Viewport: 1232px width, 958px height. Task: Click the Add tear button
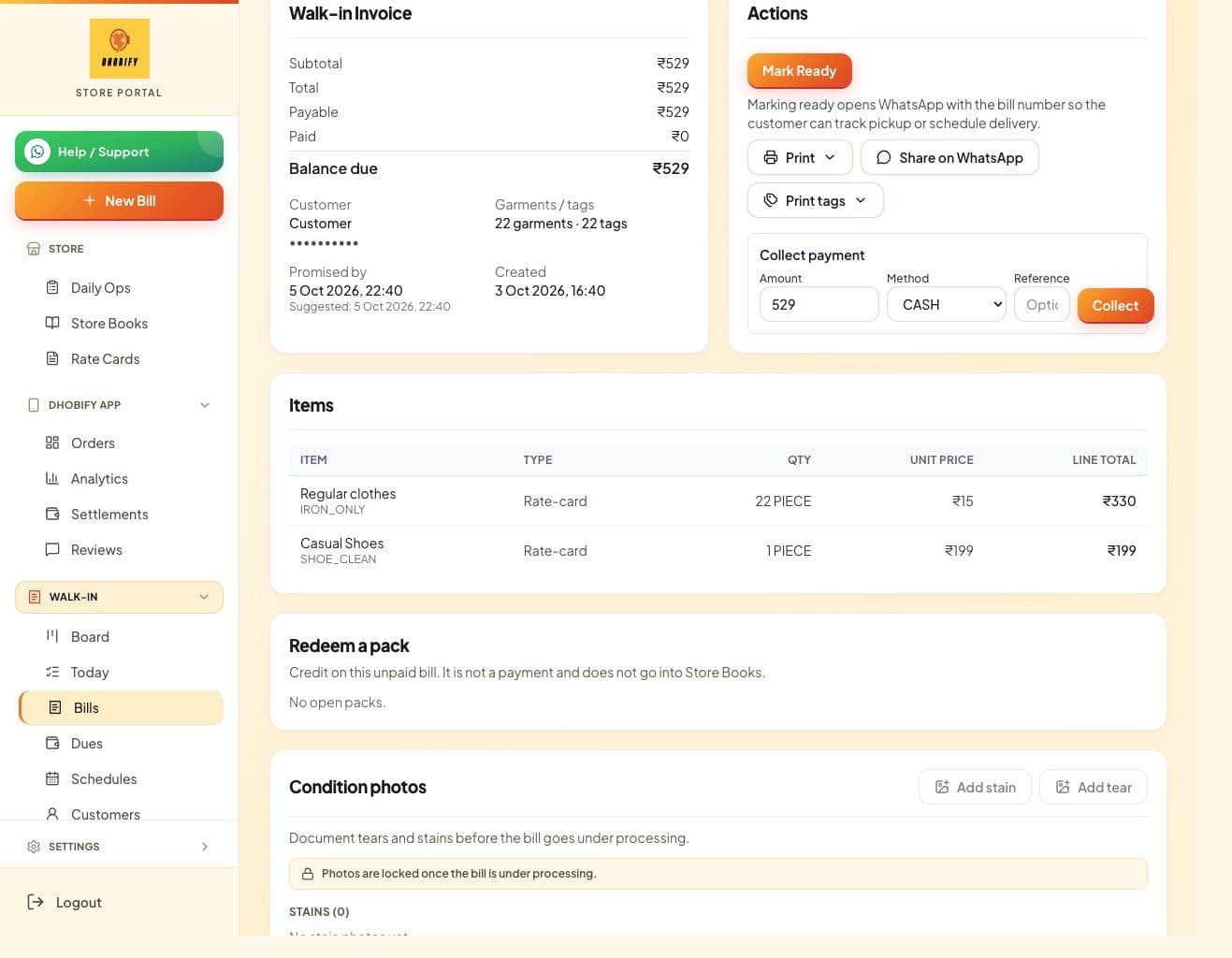1093,787
